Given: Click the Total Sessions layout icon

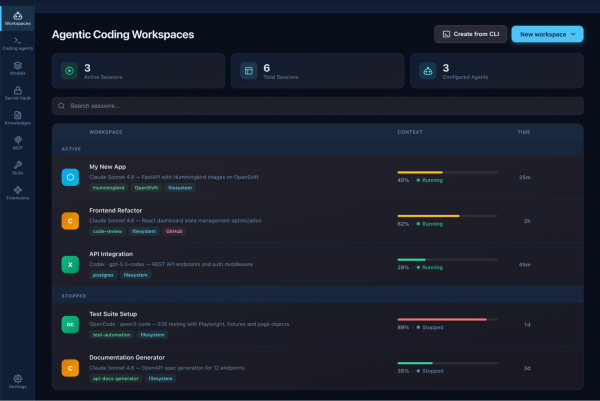Looking at the screenshot, I should pos(249,71).
